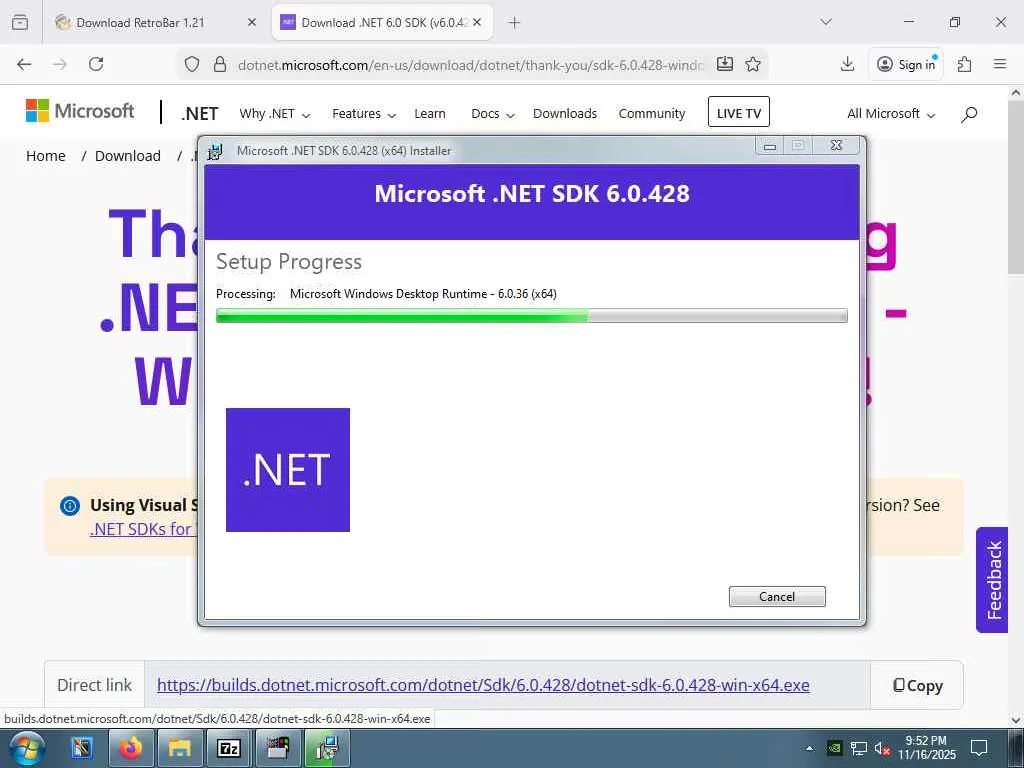This screenshot has width=1024, height=768.
Task: Click the direct link to dotnet-sdk-6.0.428-win-x64.exe
Action: tap(483, 685)
